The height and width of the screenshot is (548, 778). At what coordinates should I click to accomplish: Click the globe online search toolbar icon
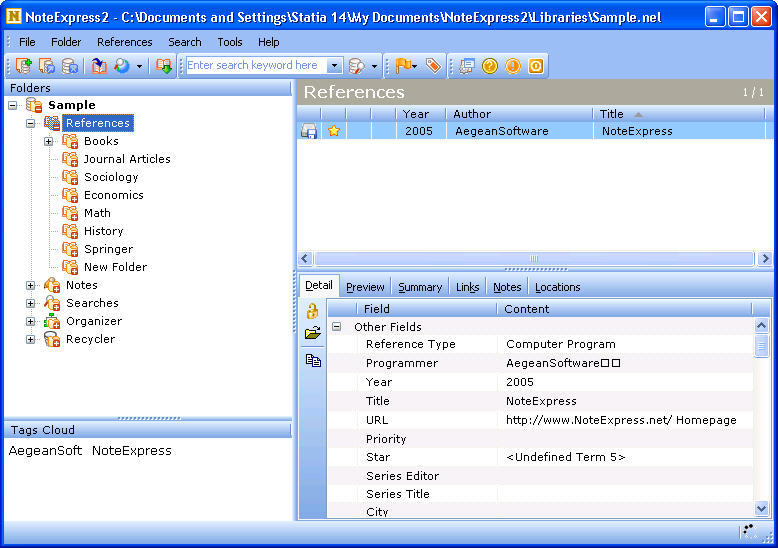[122, 66]
